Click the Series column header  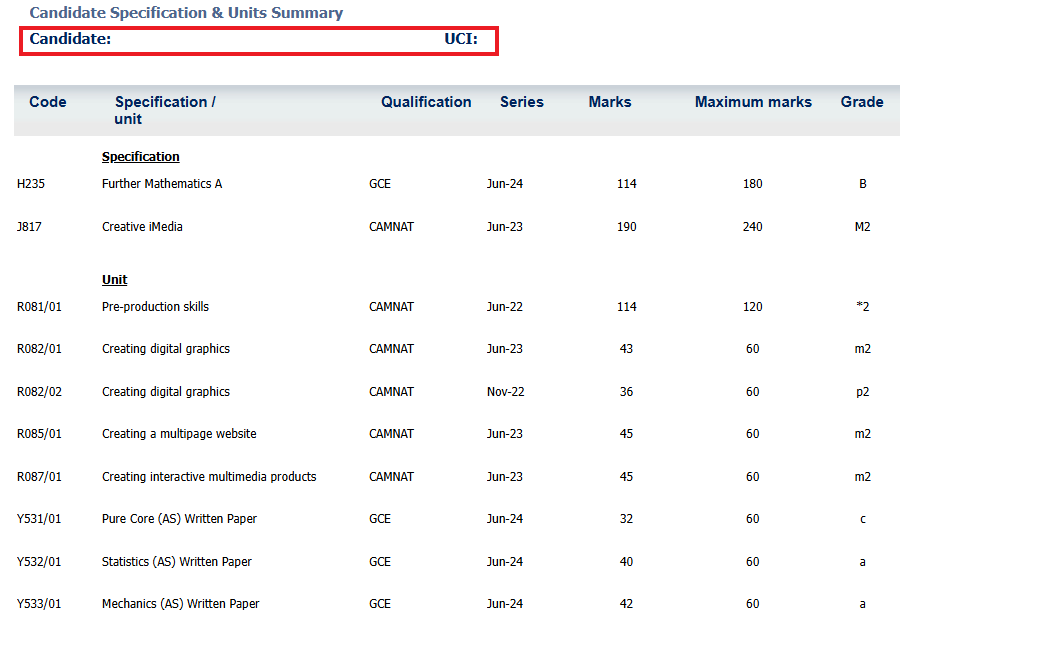[x=521, y=102]
